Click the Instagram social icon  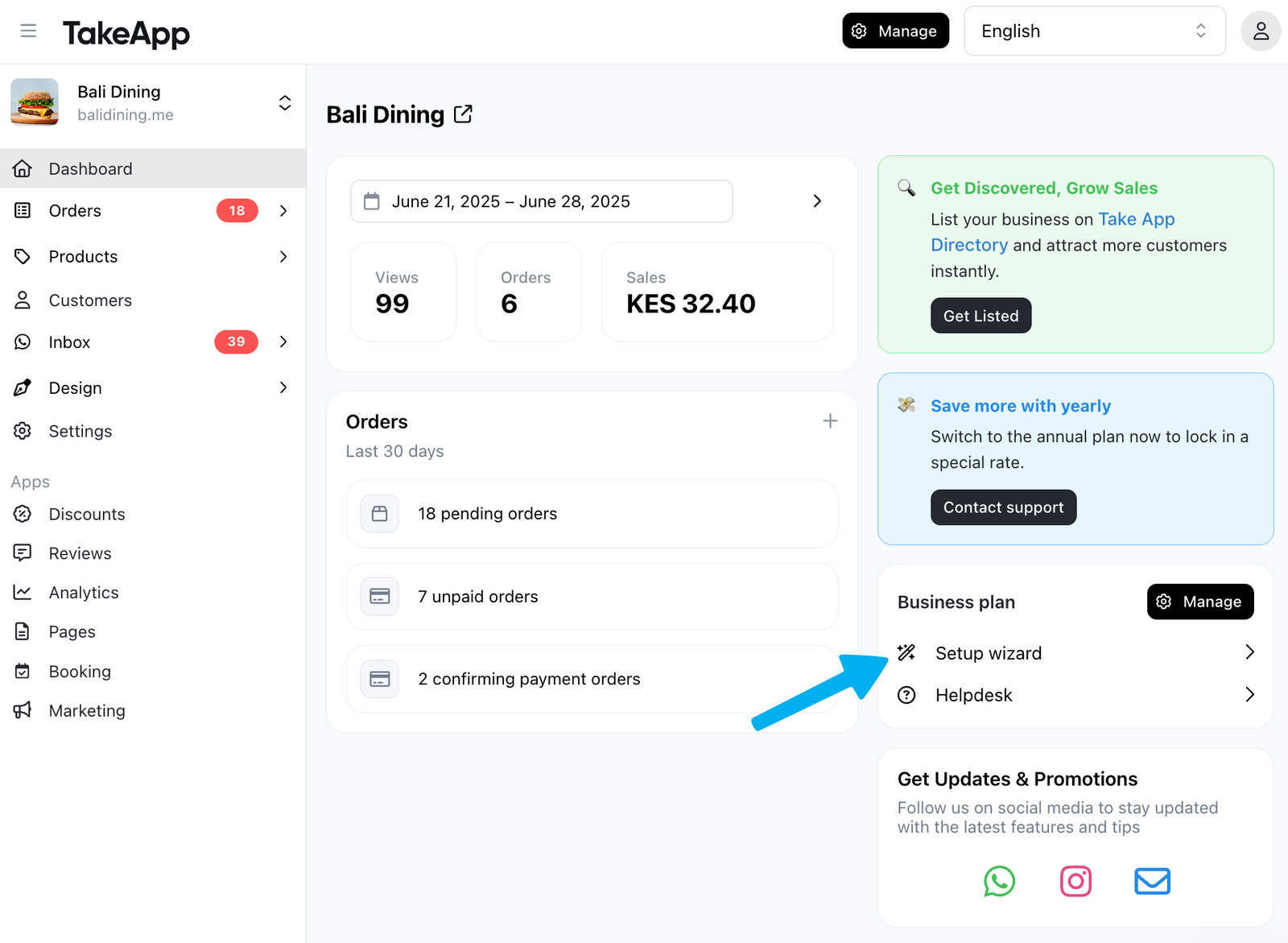click(x=1075, y=881)
